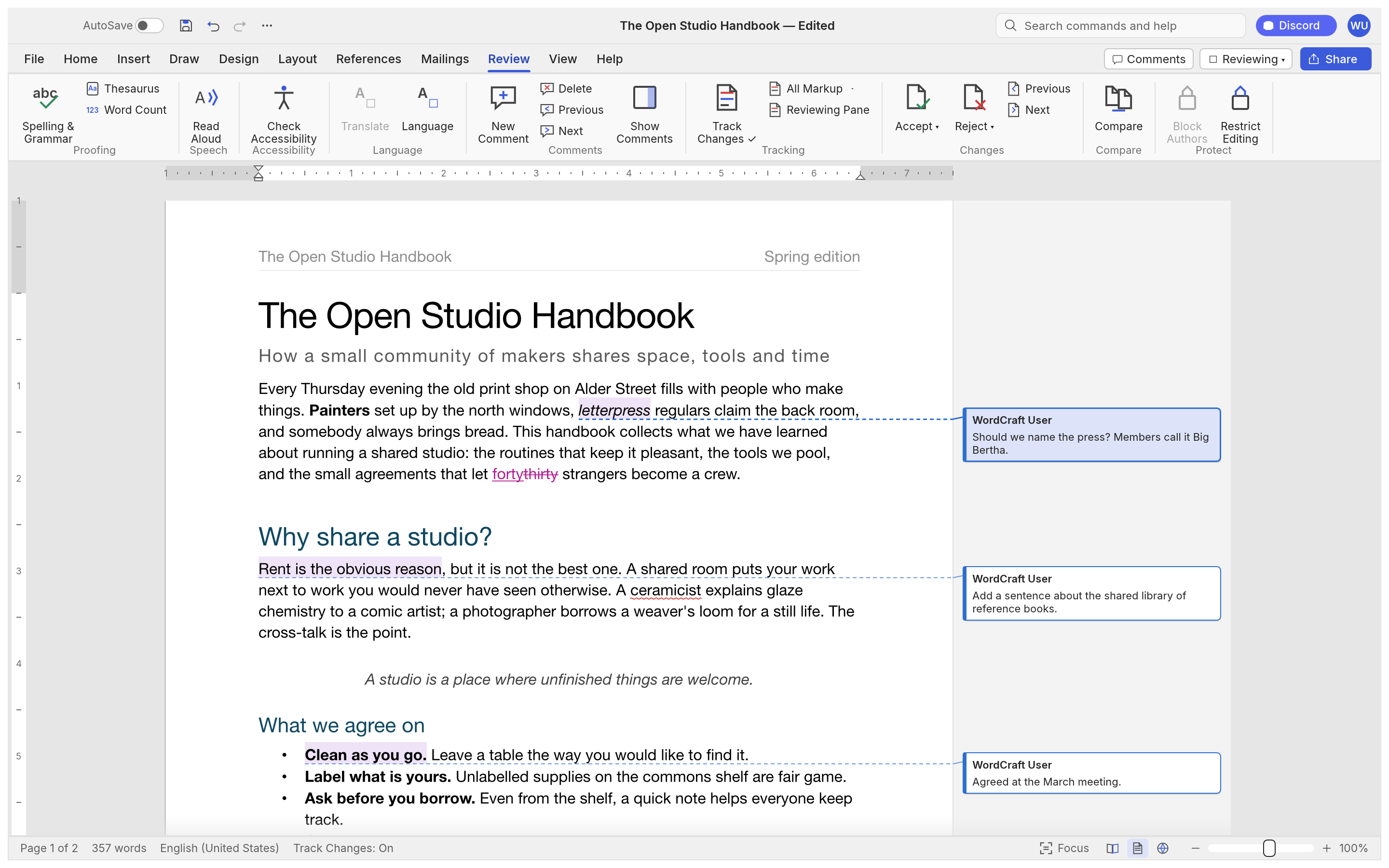Undo the last action

(213, 25)
